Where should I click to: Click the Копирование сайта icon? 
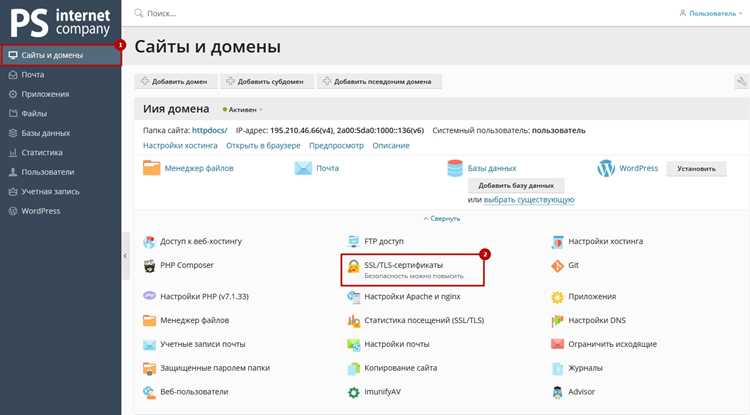click(353, 368)
